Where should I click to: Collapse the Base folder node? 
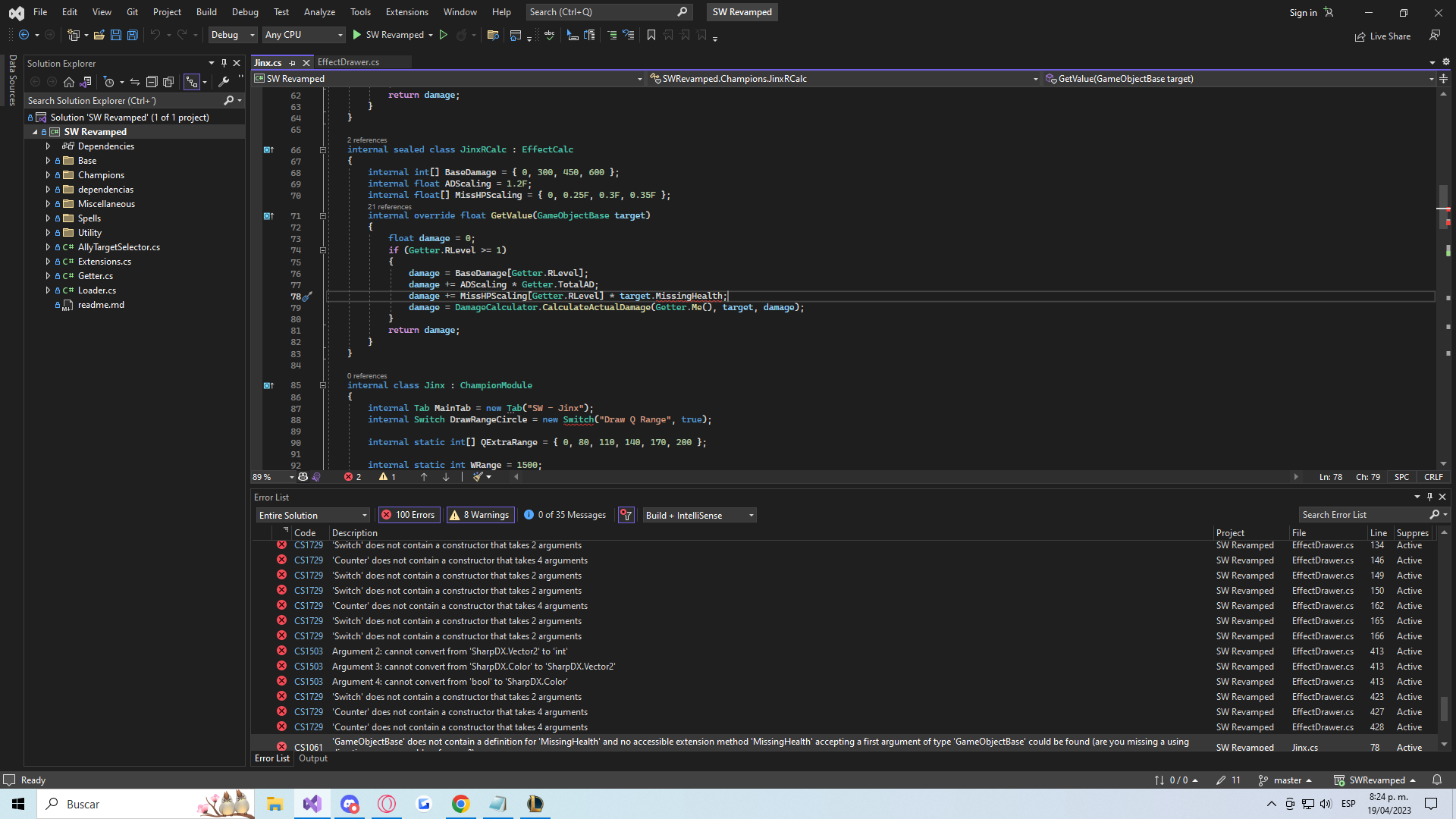47,160
